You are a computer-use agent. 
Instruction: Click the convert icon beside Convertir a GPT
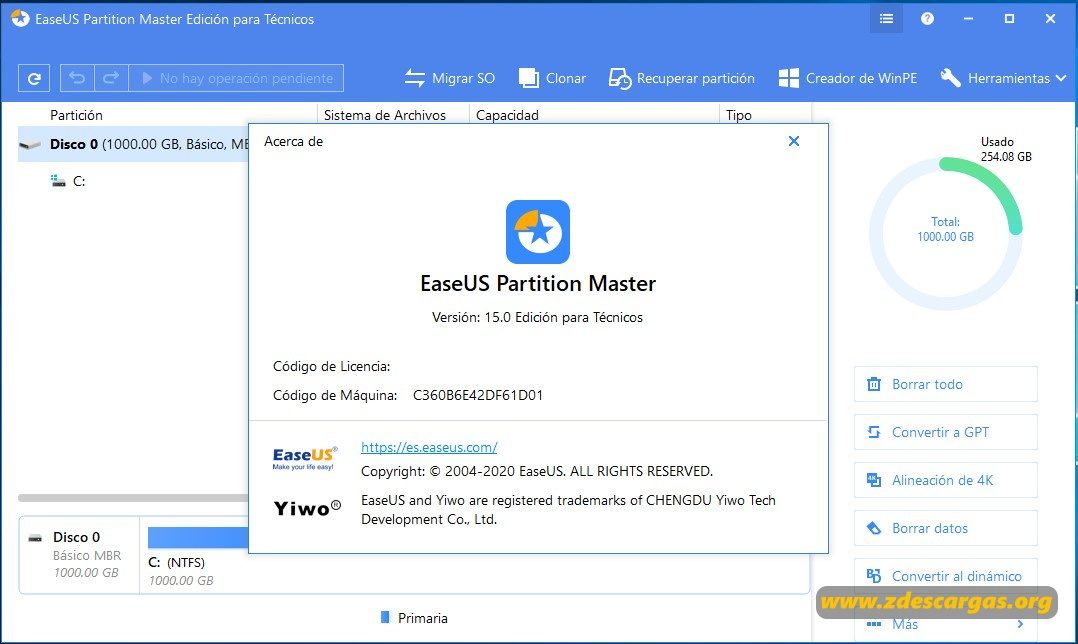874,432
